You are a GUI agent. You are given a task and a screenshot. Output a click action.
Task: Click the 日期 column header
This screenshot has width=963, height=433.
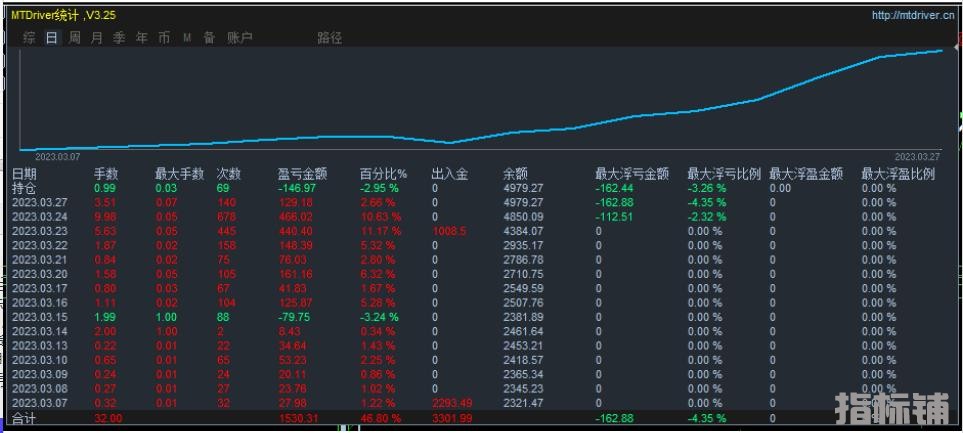[24, 174]
